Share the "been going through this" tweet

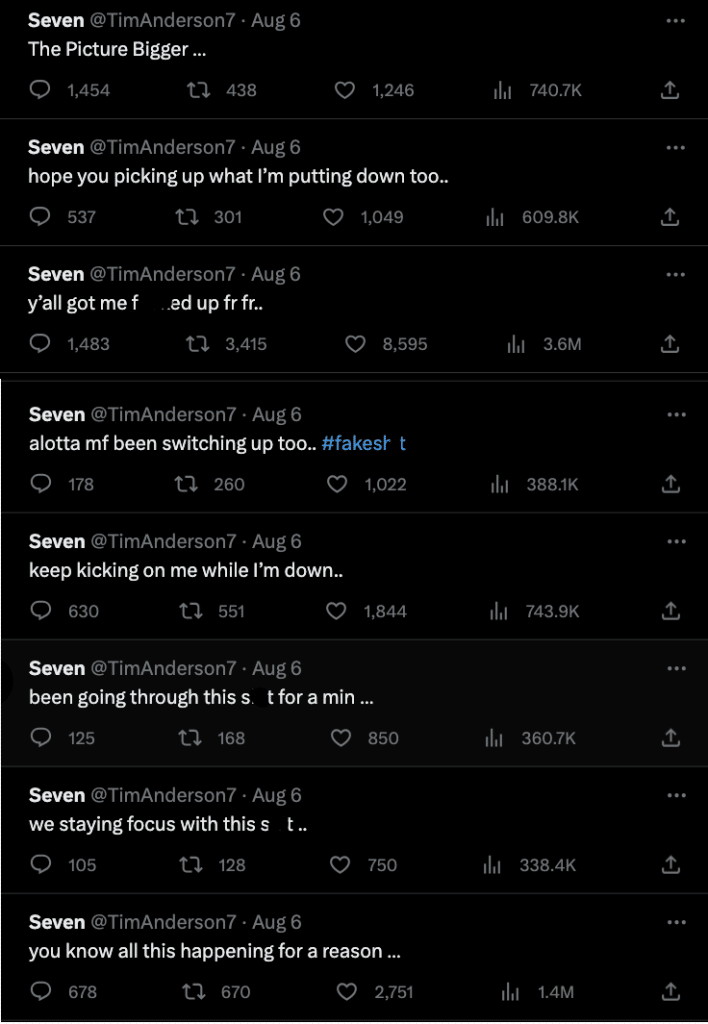[671, 738]
